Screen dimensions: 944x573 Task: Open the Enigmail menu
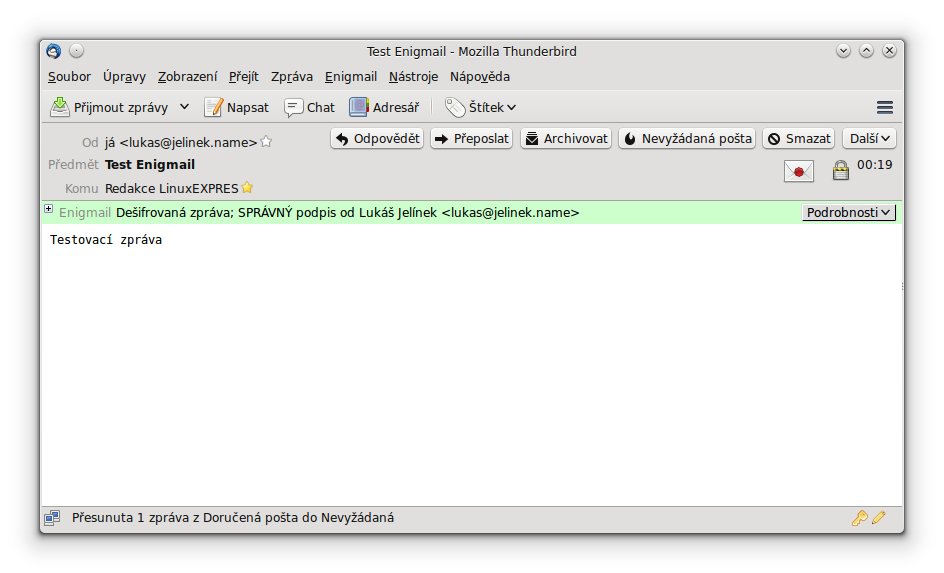tap(351, 76)
